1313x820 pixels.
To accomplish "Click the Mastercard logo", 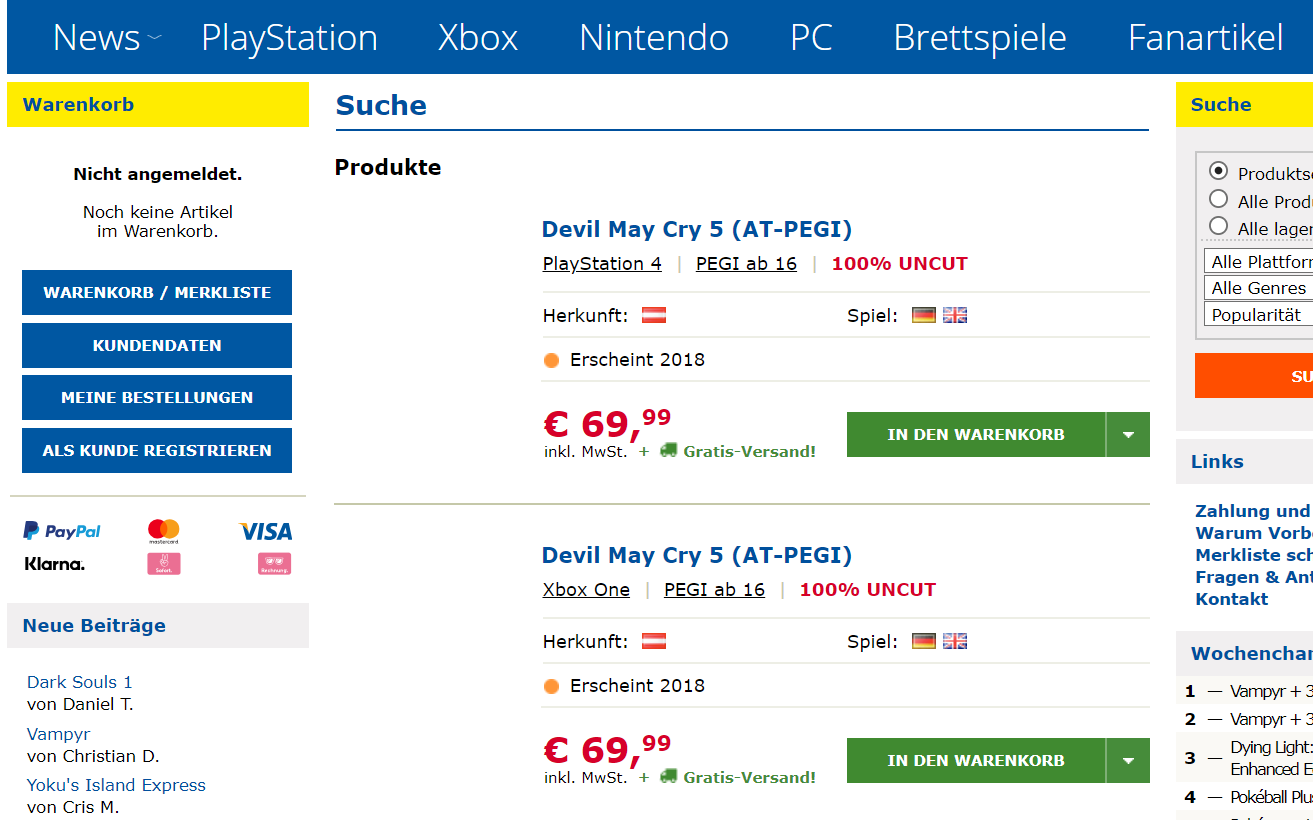I will (163, 530).
